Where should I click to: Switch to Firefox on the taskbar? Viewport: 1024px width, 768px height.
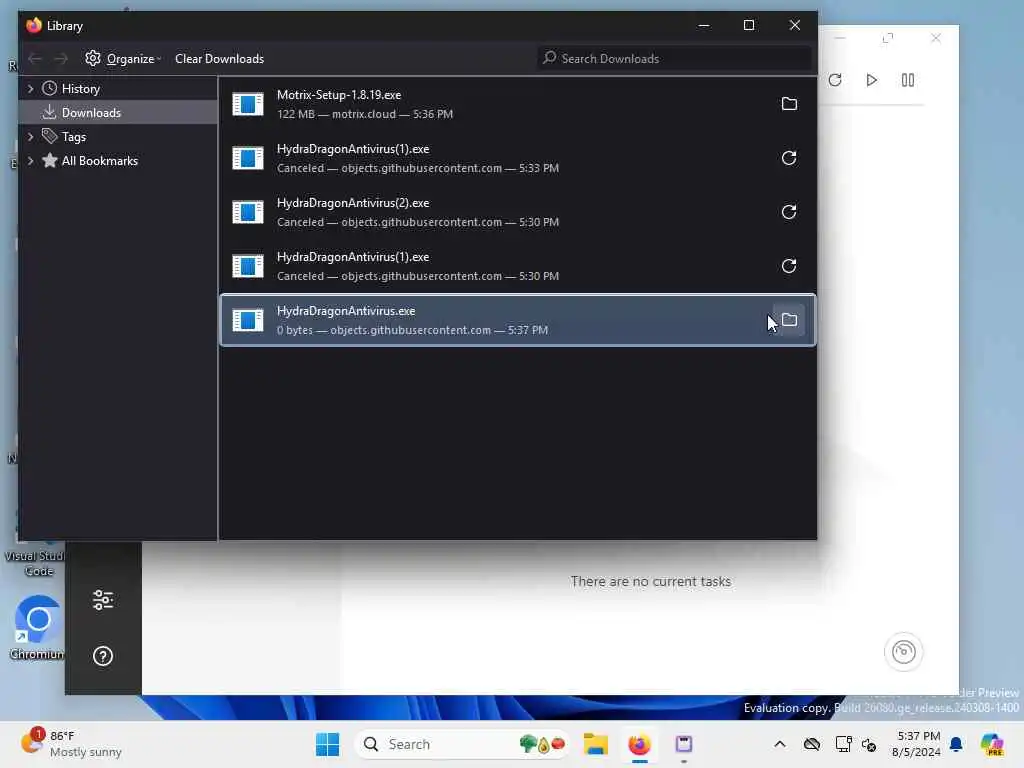click(x=639, y=744)
